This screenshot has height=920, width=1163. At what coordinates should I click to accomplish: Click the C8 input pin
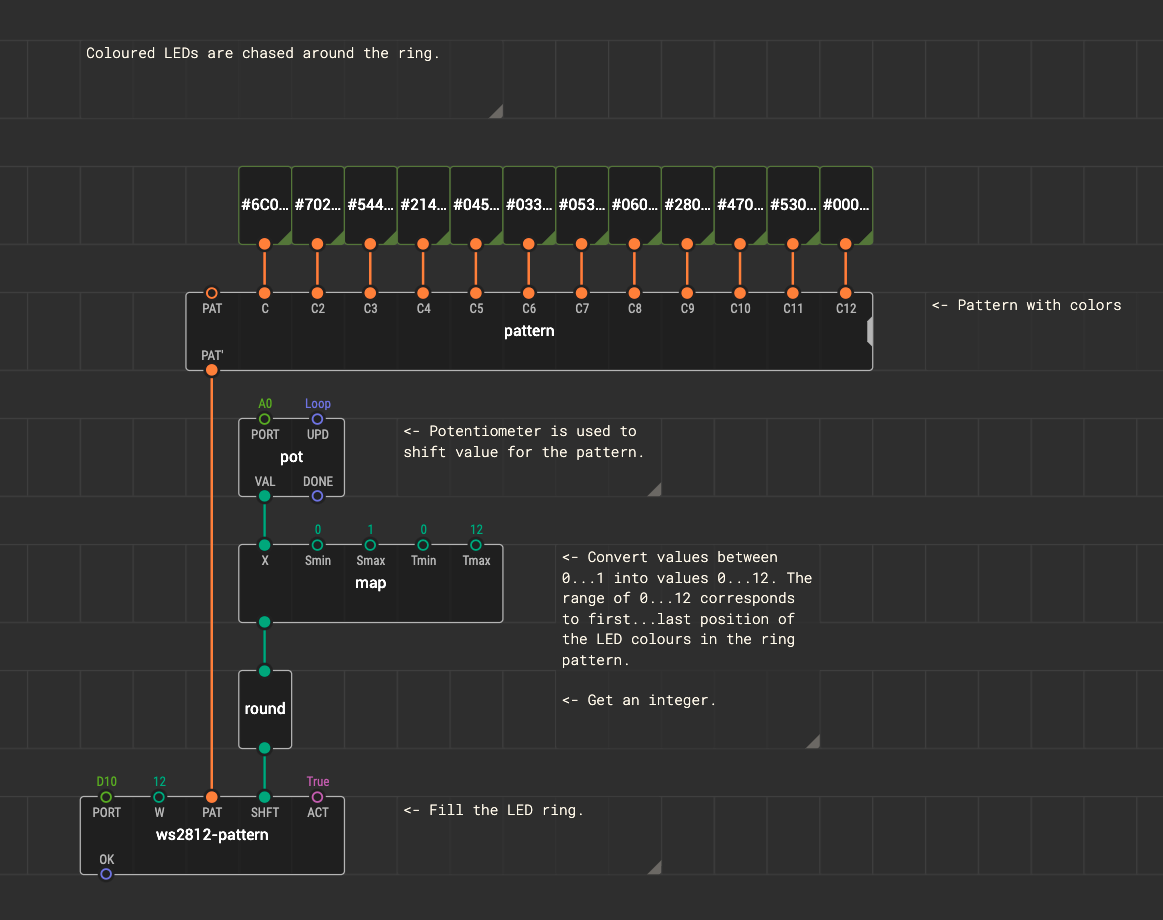(x=634, y=293)
